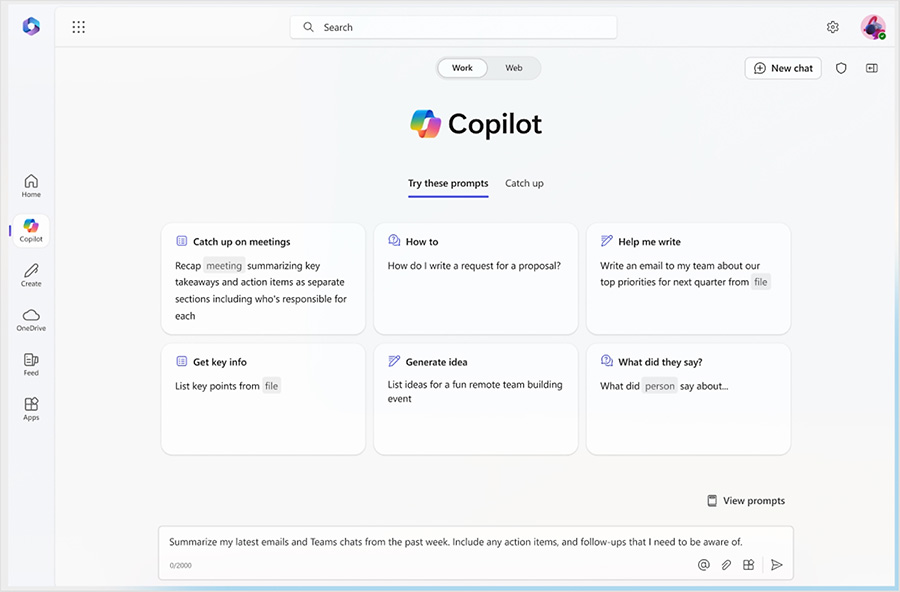Click the attach file paperclip icon
This screenshot has height=592, width=900.
(726, 564)
